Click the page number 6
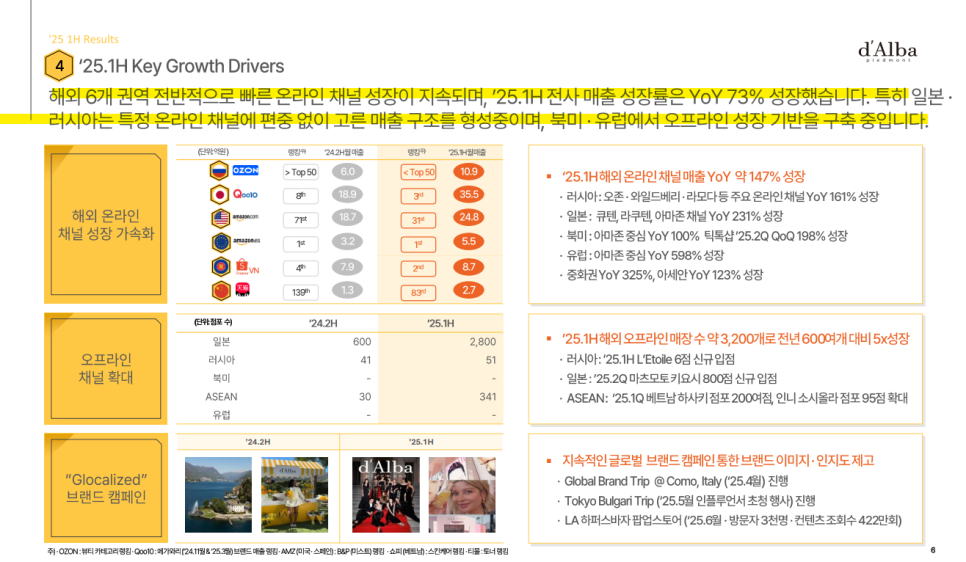 point(933,550)
